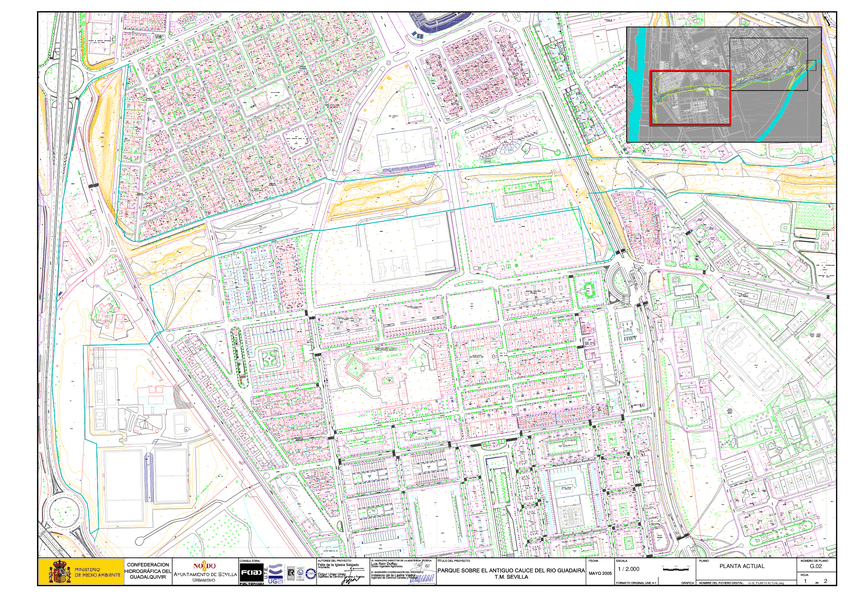Click the blue circular certification seal
The width and height of the screenshot is (848, 599).
310,574
